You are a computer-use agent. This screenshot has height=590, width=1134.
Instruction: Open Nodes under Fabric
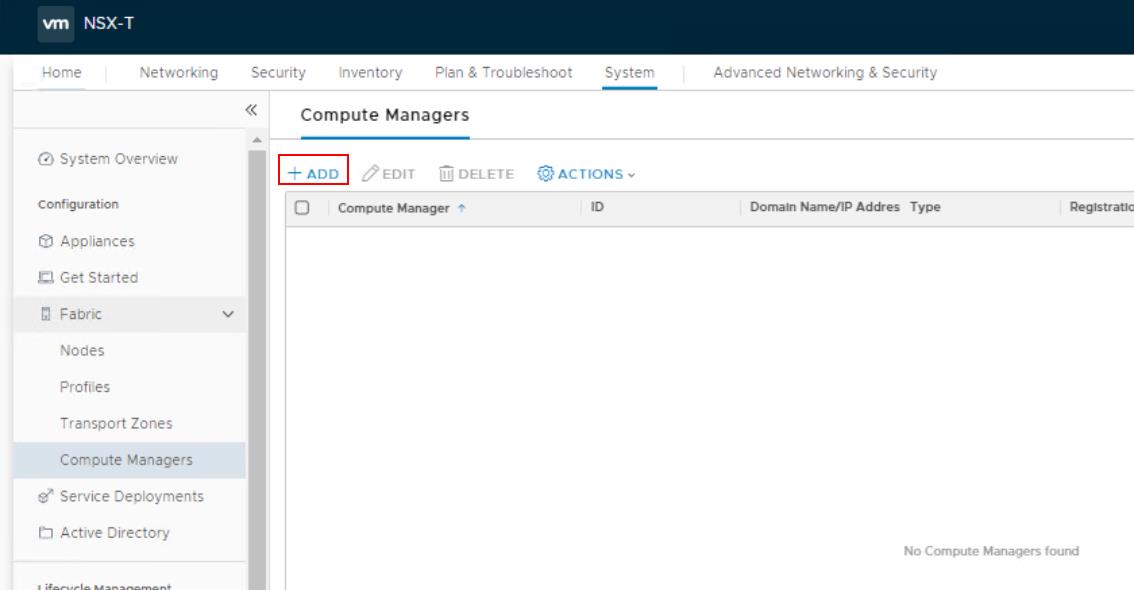pyautogui.click(x=82, y=351)
